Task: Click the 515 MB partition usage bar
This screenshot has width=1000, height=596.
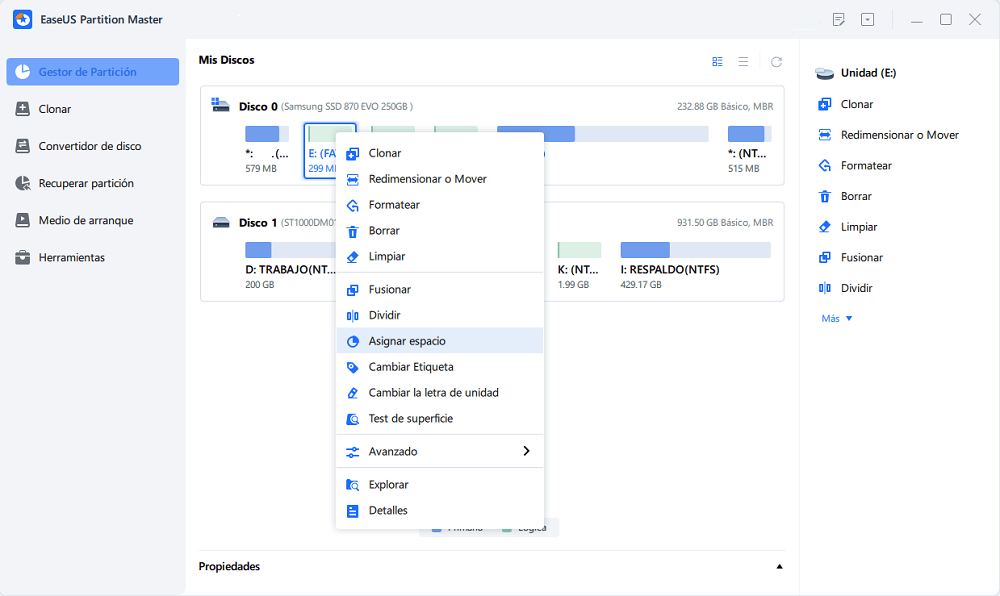Action: point(749,134)
